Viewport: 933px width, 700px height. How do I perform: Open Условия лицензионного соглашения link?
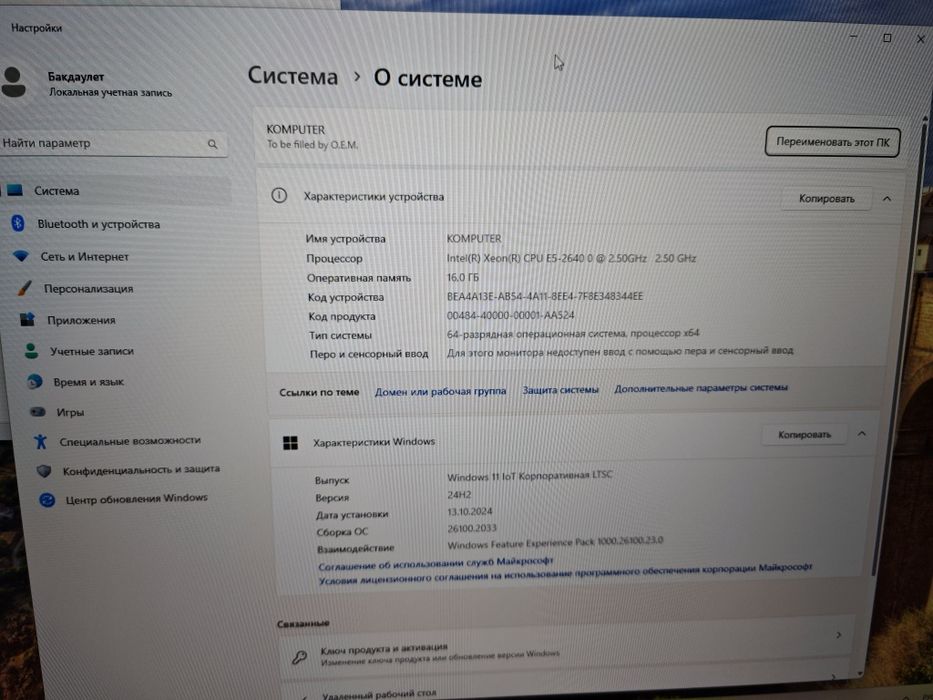[565, 574]
